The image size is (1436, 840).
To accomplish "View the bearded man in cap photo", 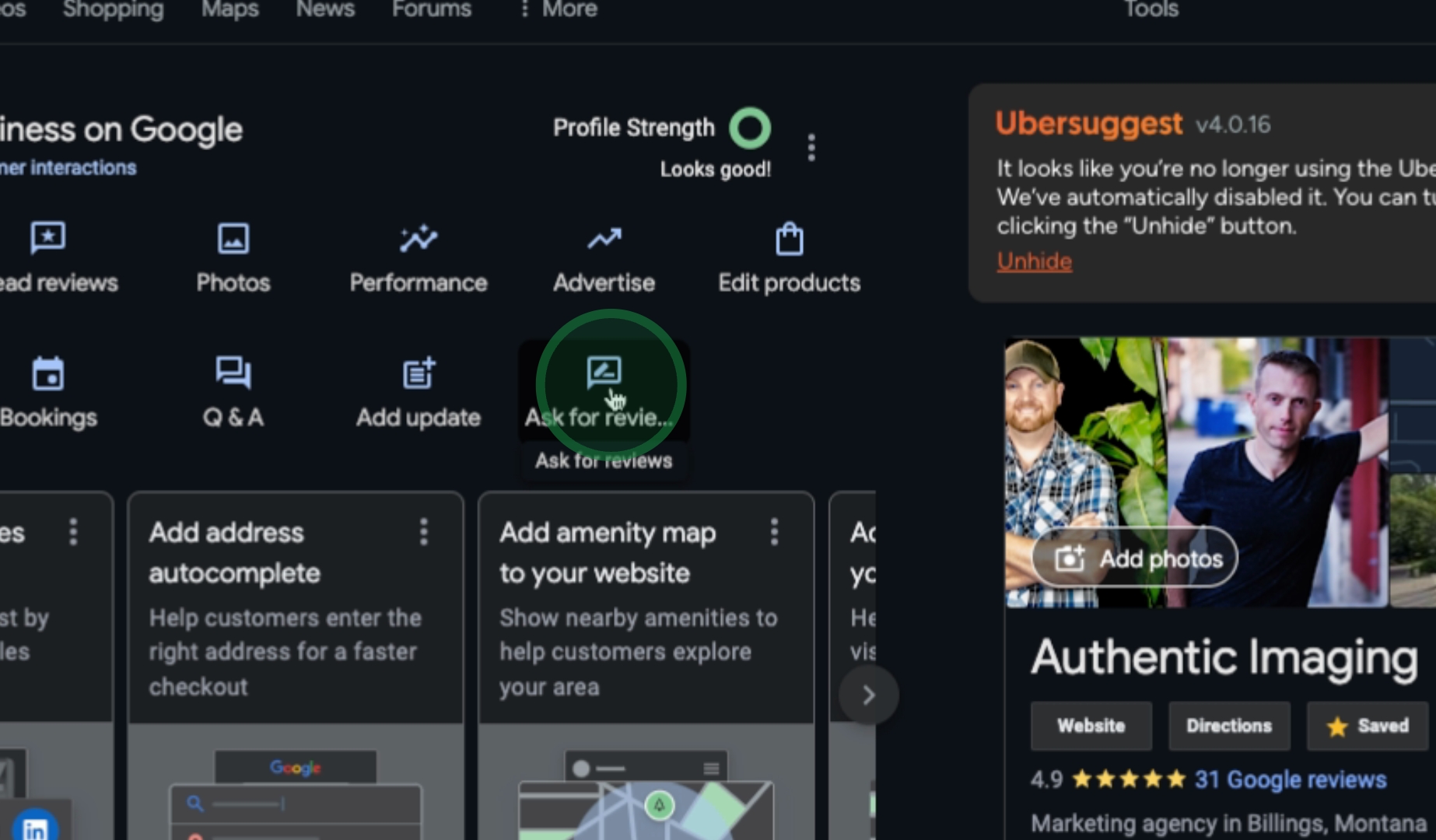I will [x=1084, y=472].
